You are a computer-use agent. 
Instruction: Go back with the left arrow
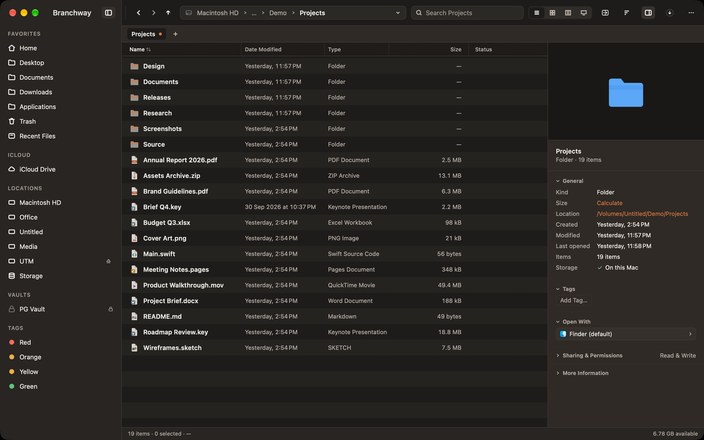pos(138,13)
